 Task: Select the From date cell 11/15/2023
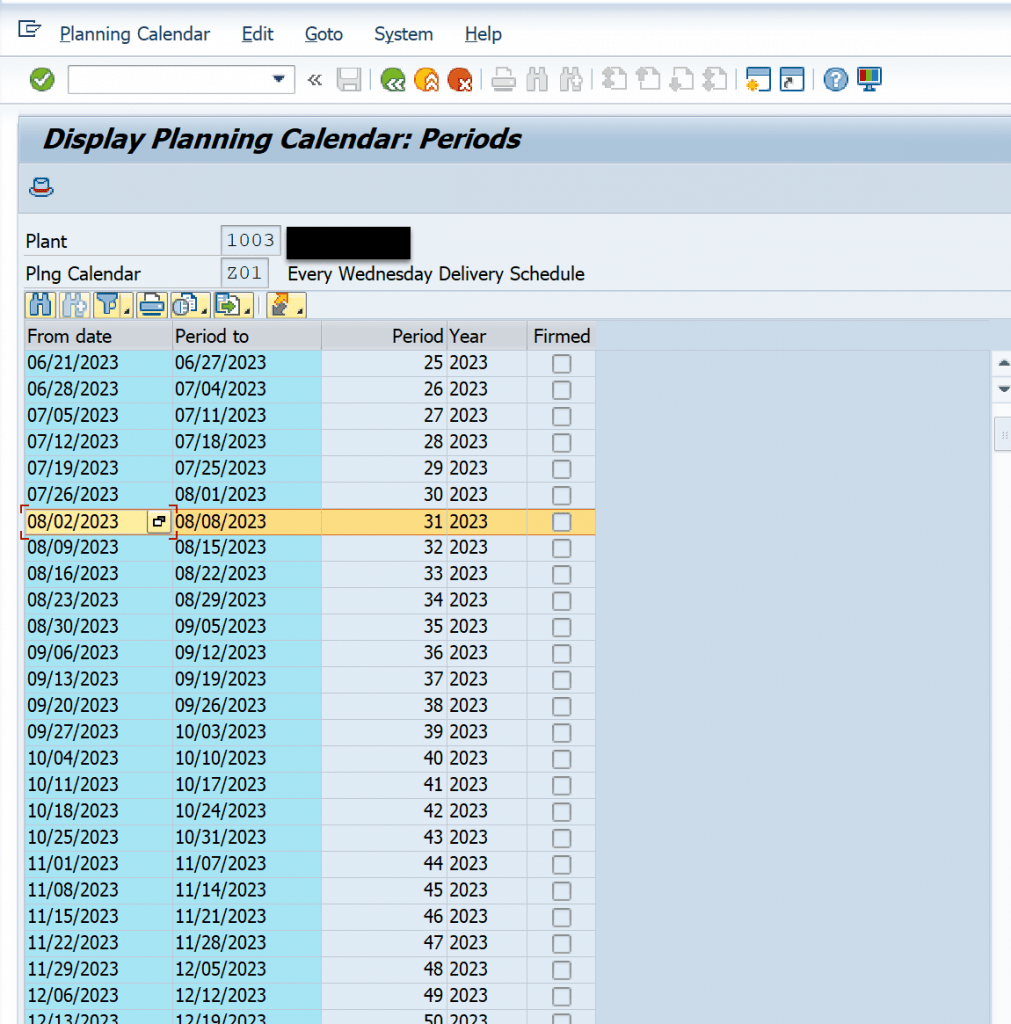pyautogui.click(x=98, y=916)
